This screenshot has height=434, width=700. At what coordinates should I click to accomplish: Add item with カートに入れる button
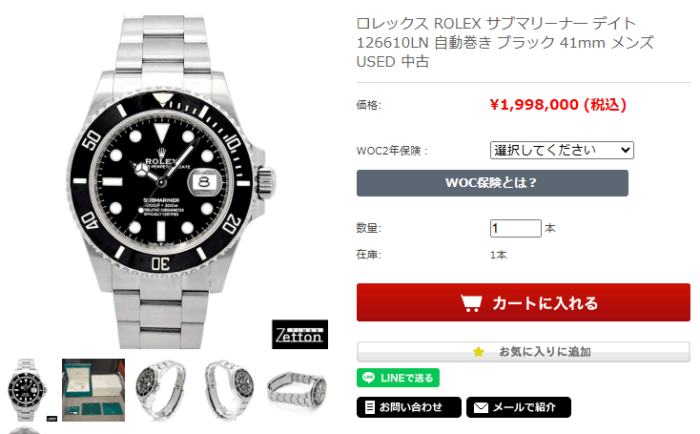tap(523, 302)
